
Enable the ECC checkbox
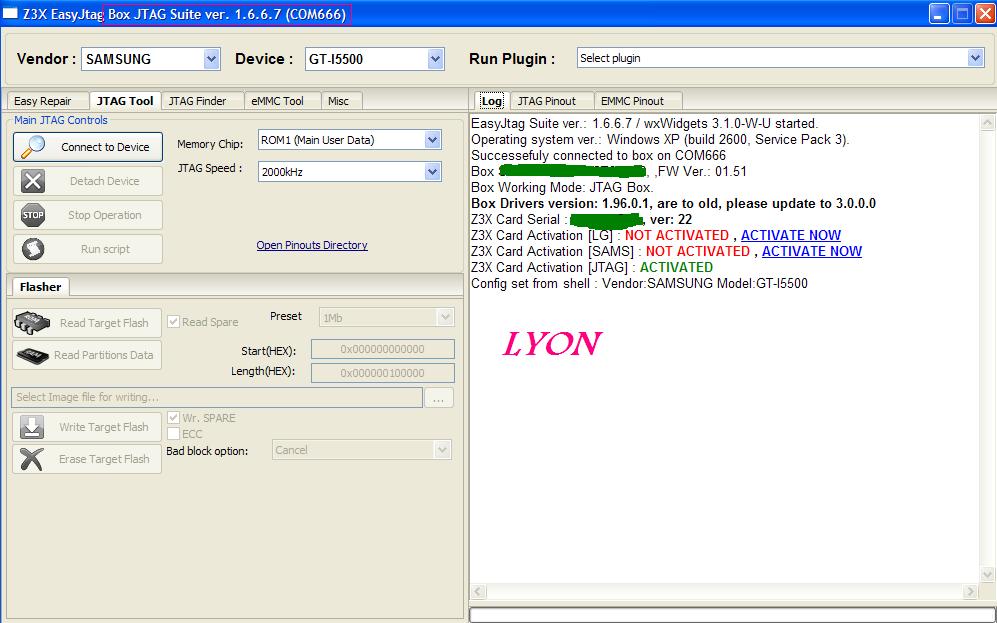point(173,434)
